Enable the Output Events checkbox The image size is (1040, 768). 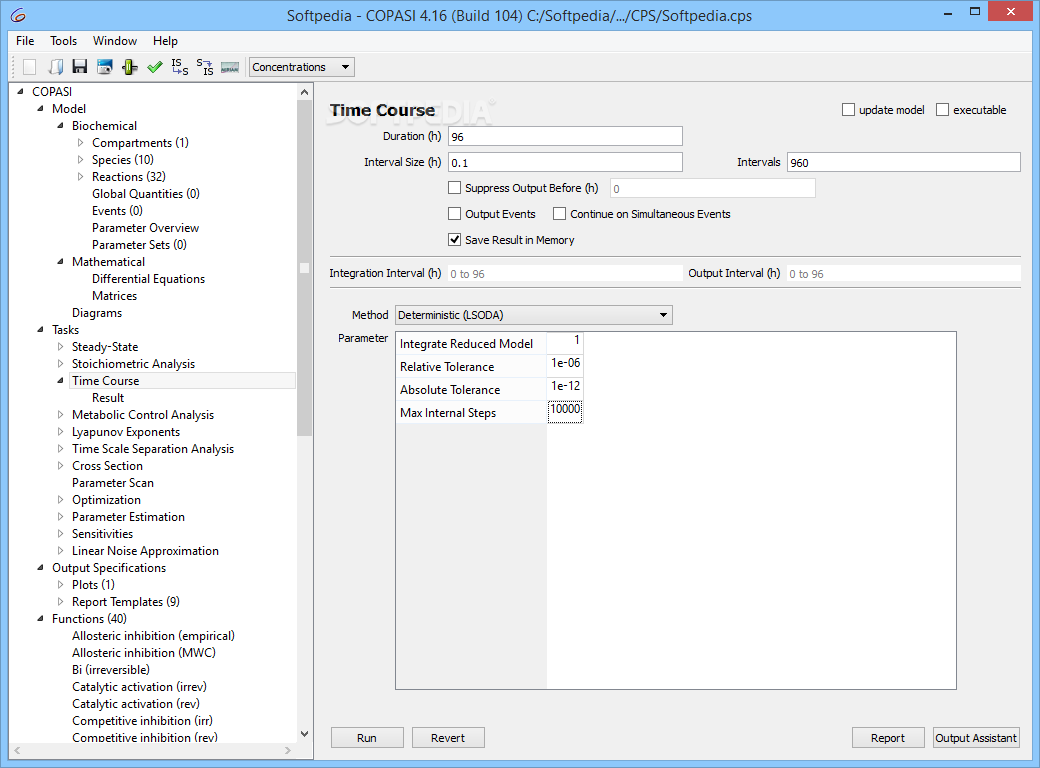pos(454,214)
